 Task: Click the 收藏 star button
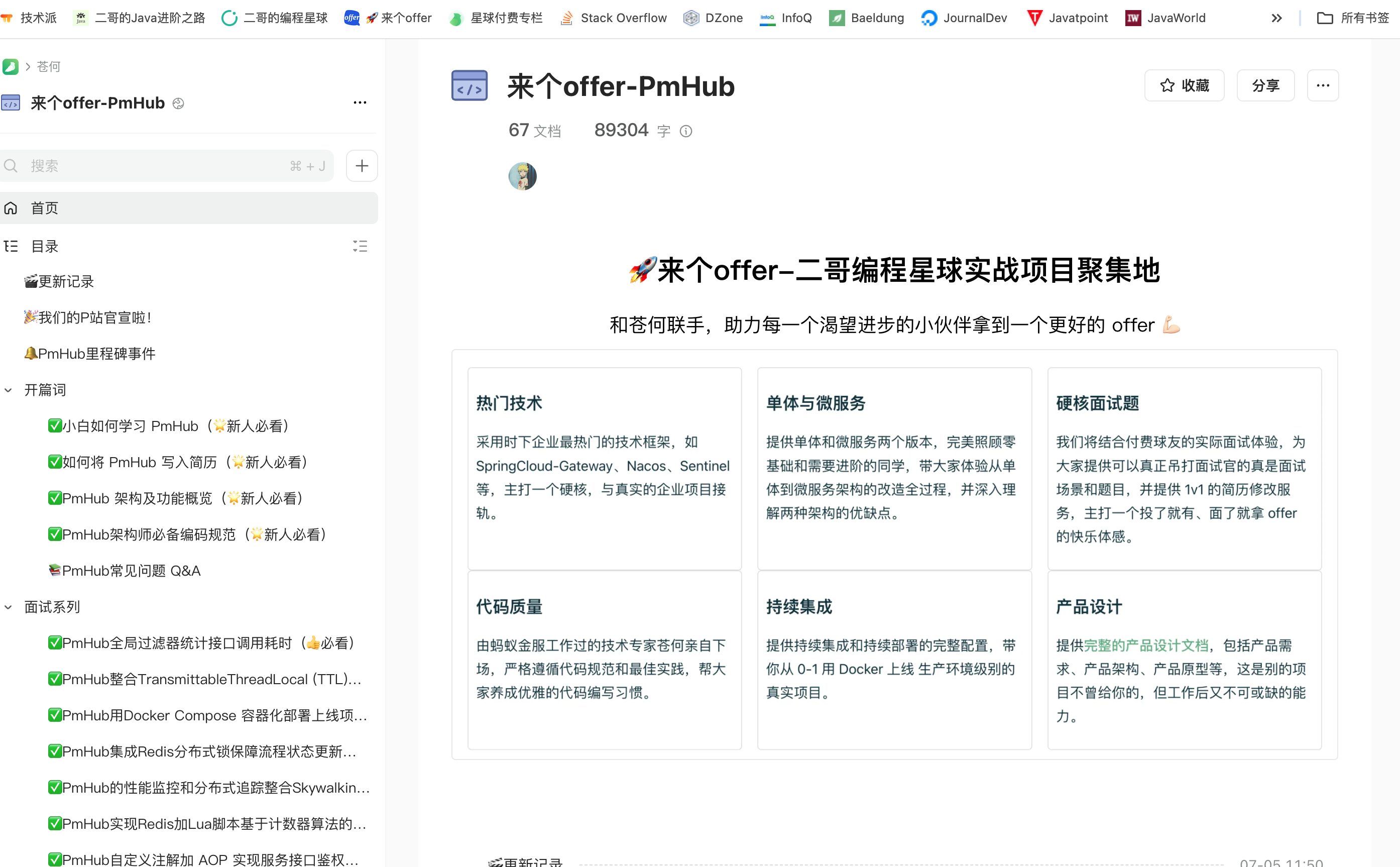[x=1184, y=85]
